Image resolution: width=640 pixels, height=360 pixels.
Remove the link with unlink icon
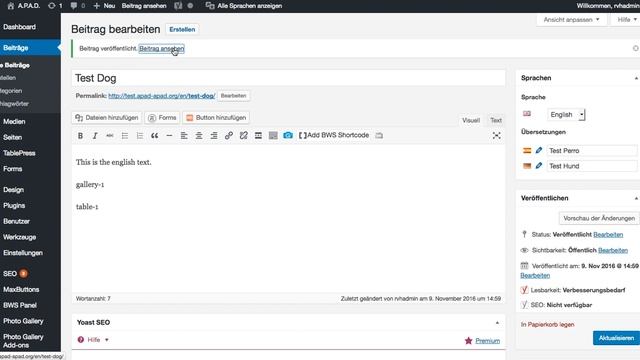pos(243,136)
